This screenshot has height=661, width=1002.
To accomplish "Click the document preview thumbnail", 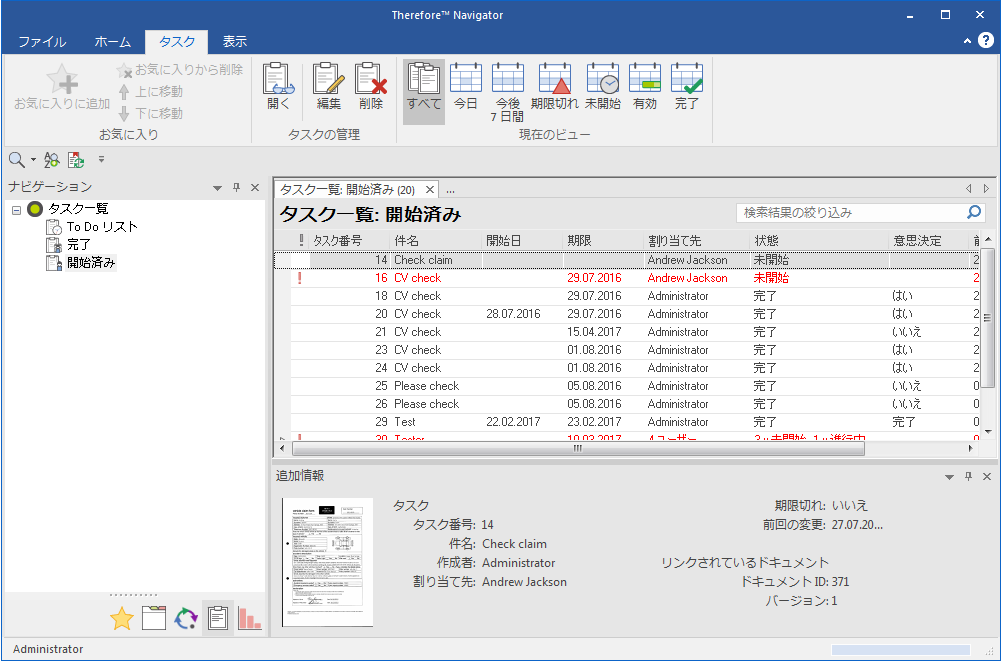I will (327, 562).
